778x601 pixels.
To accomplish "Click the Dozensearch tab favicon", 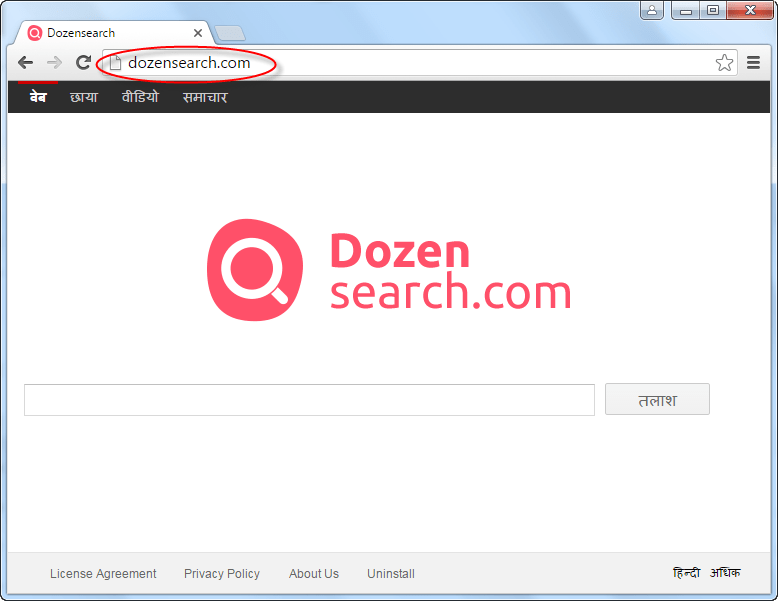I will (x=35, y=33).
